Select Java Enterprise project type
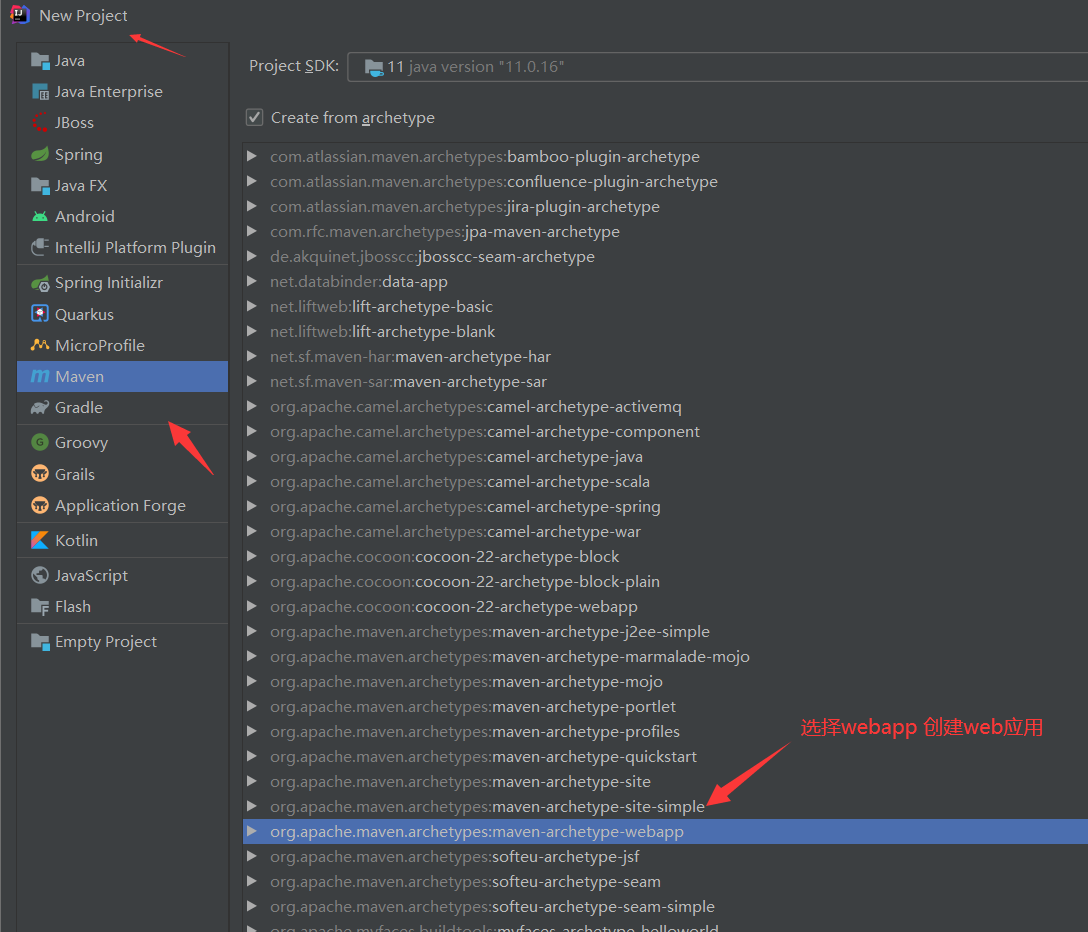The height and width of the screenshot is (932, 1088). click(x=122, y=92)
